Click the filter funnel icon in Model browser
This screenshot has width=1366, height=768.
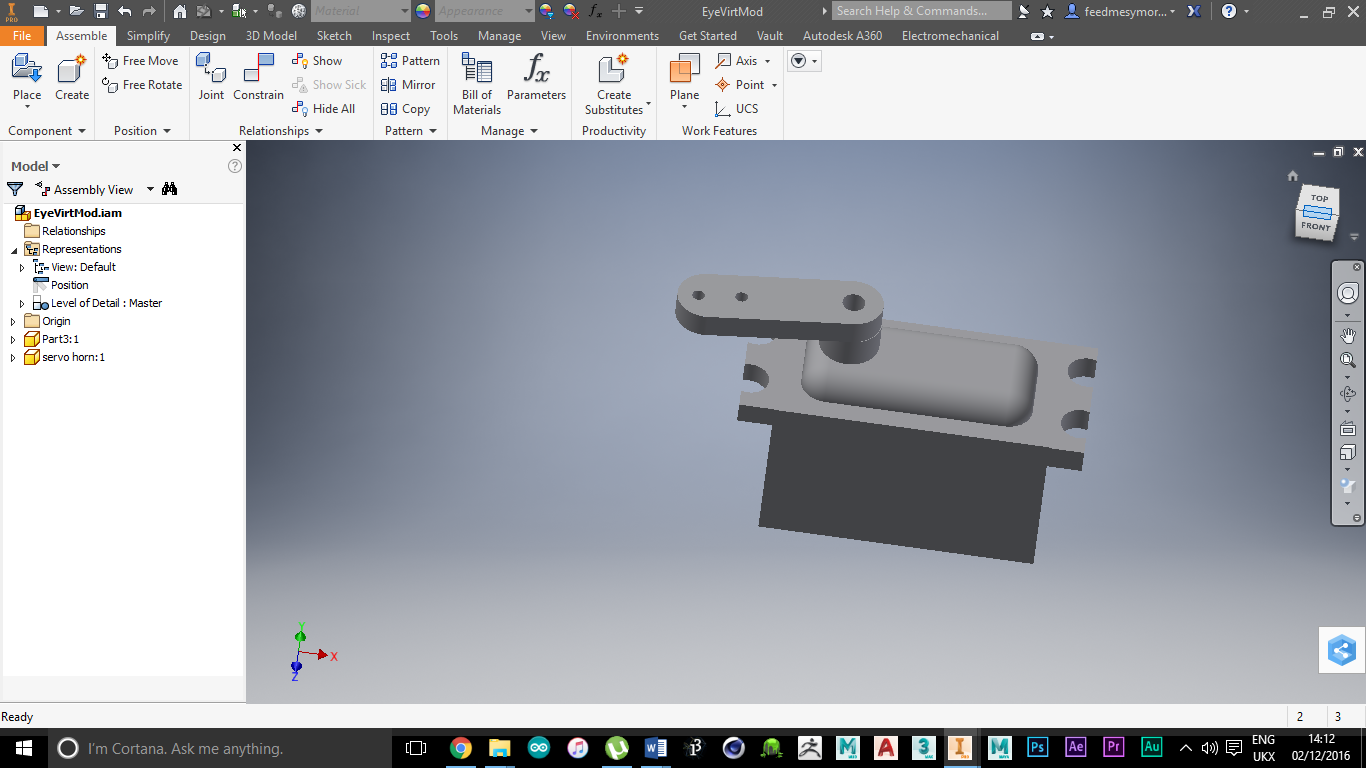coord(15,189)
